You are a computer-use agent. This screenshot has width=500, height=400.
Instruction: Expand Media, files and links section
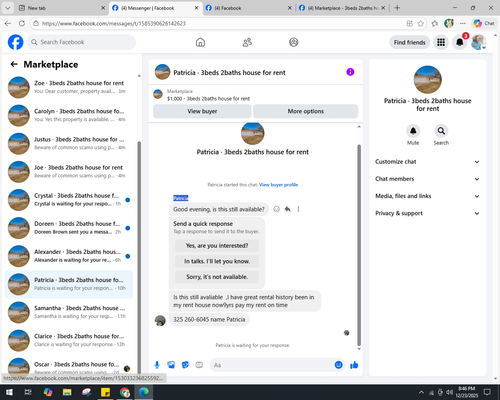coord(427,196)
